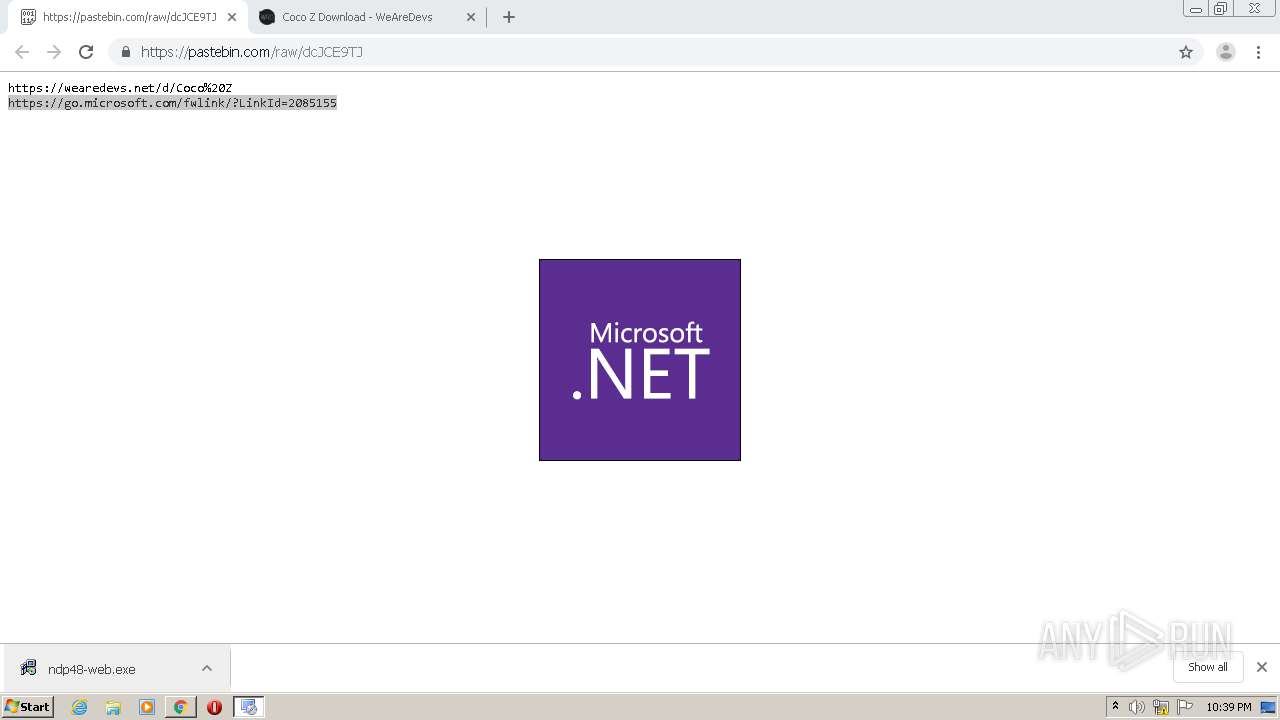Show hidden tray icons arrow
The image size is (1280, 720).
point(1115,707)
